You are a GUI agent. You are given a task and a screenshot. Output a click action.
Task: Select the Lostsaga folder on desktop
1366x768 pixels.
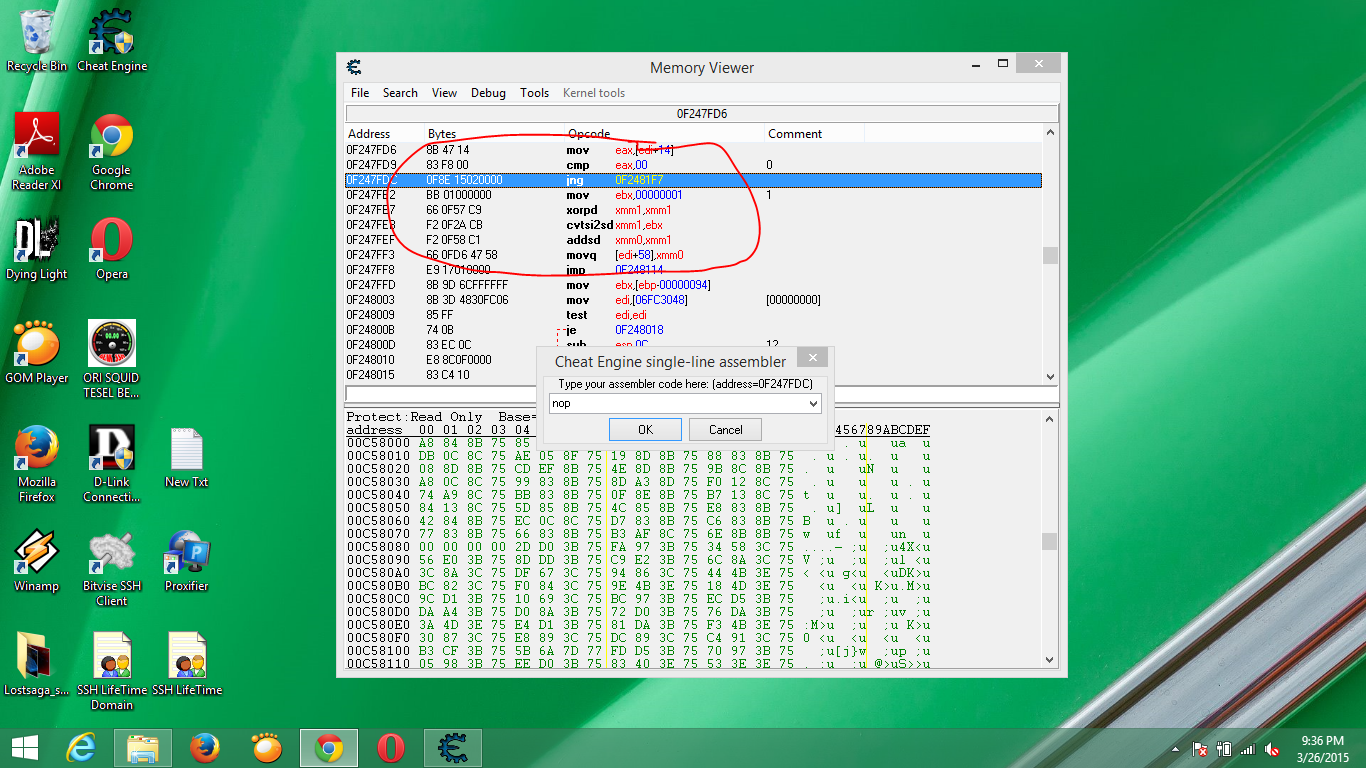point(37,663)
